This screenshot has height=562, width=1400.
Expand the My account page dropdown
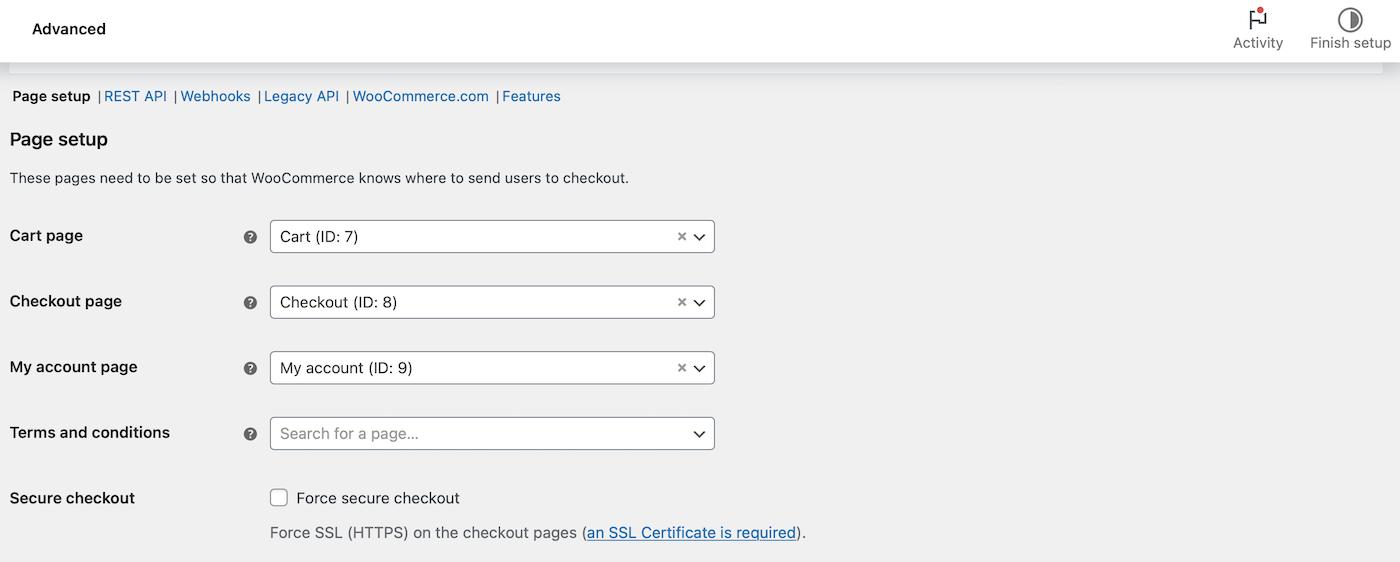coord(700,368)
